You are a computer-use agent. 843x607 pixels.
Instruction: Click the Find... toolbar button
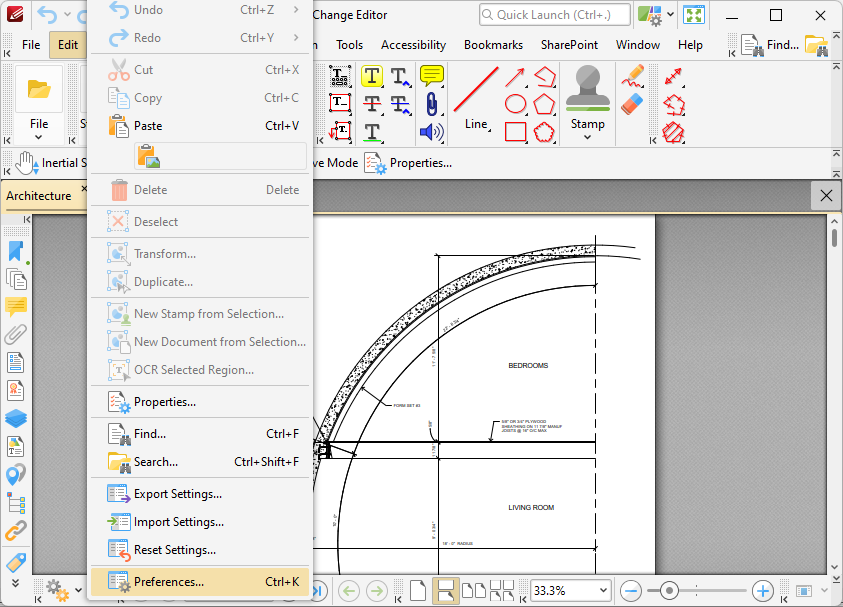coord(769,45)
